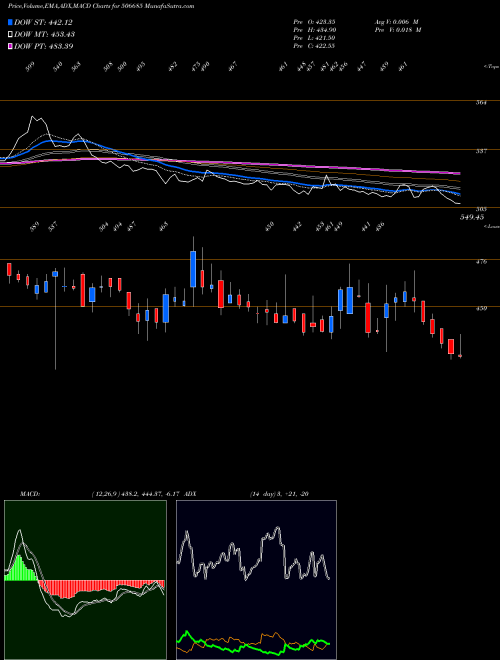Image resolution: width=500 pixels, height=660 pixels.
Task: Click the 'Pre O: 423.35' open value
Action: 314,21
